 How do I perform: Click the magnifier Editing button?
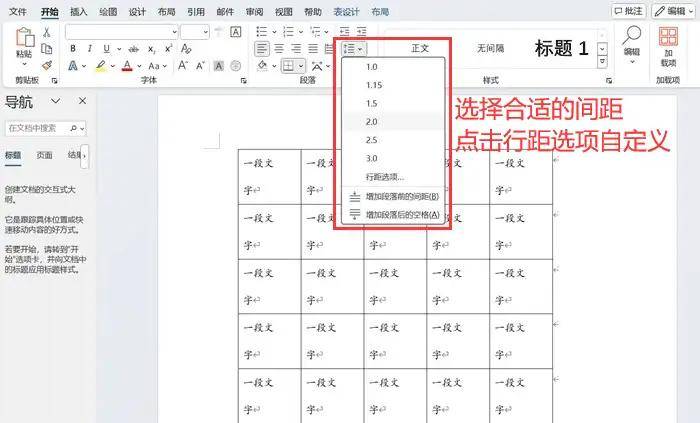coord(632,42)
